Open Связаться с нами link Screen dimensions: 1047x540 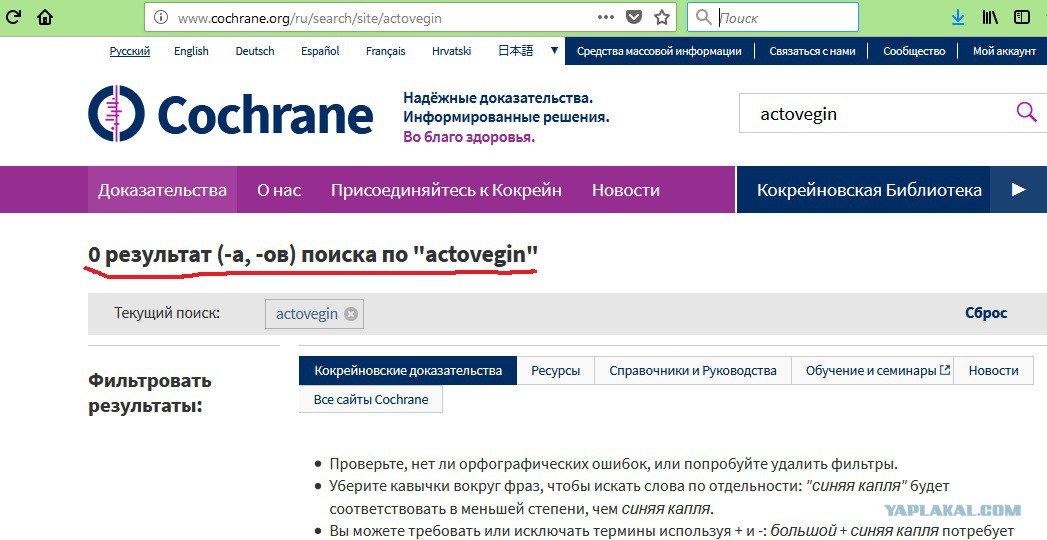[812, 51]
